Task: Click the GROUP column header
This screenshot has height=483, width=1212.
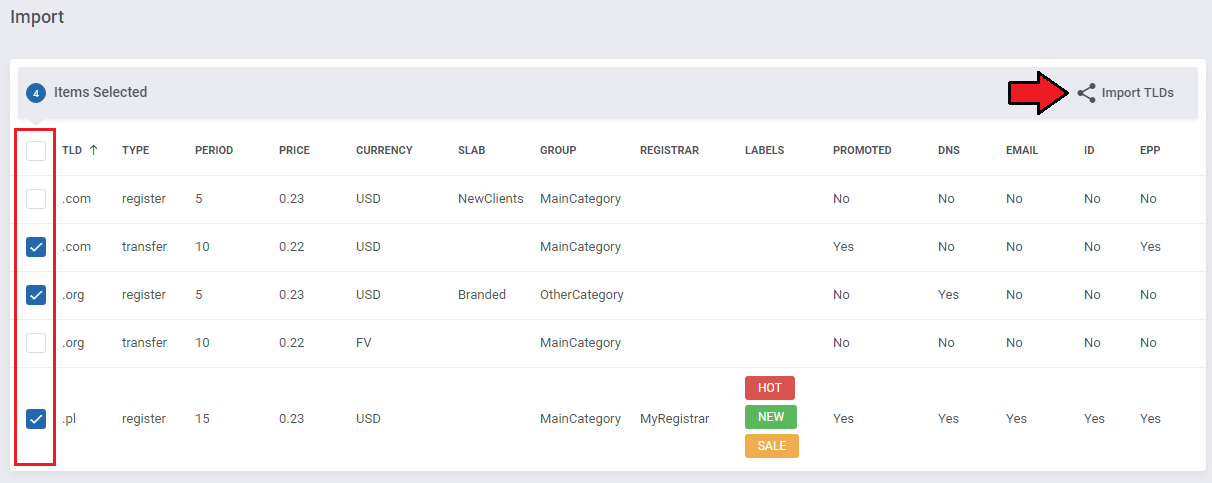Action: pos(558,151)
